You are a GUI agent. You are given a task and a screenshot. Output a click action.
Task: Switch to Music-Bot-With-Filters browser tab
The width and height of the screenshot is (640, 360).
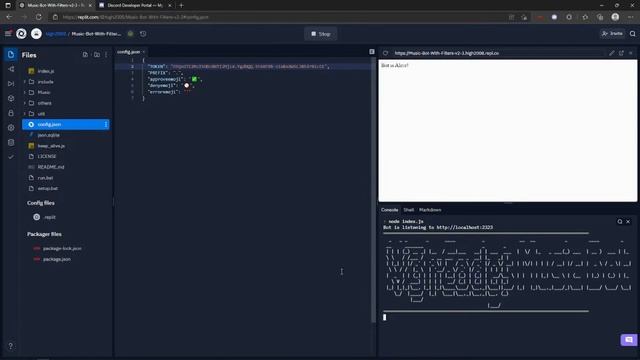[55, 5]
